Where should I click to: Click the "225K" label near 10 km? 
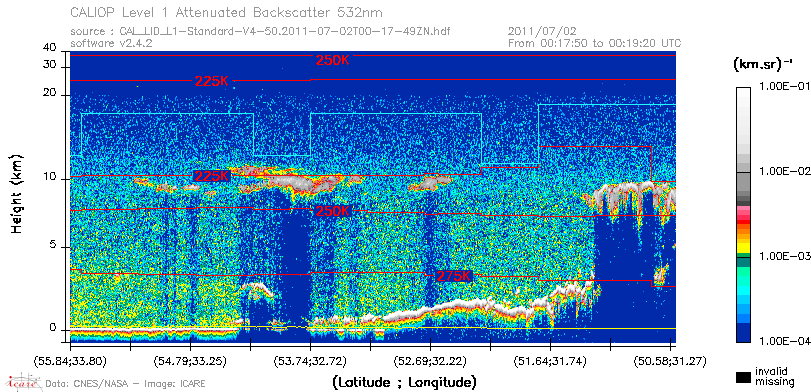[212, 176]
